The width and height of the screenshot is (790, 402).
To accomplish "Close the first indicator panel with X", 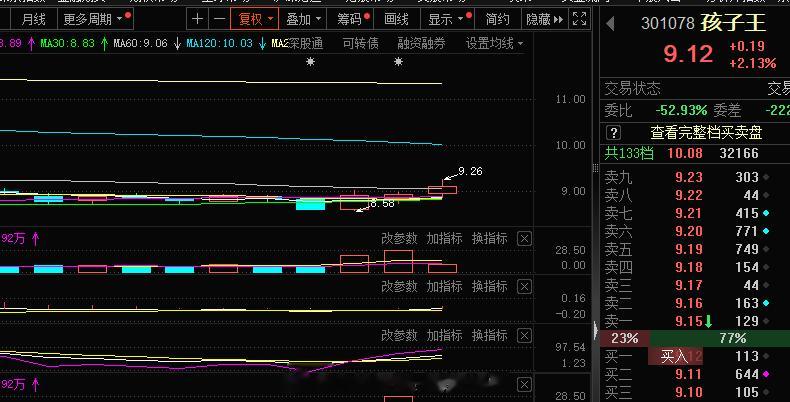I will click(x=524, y=238).
